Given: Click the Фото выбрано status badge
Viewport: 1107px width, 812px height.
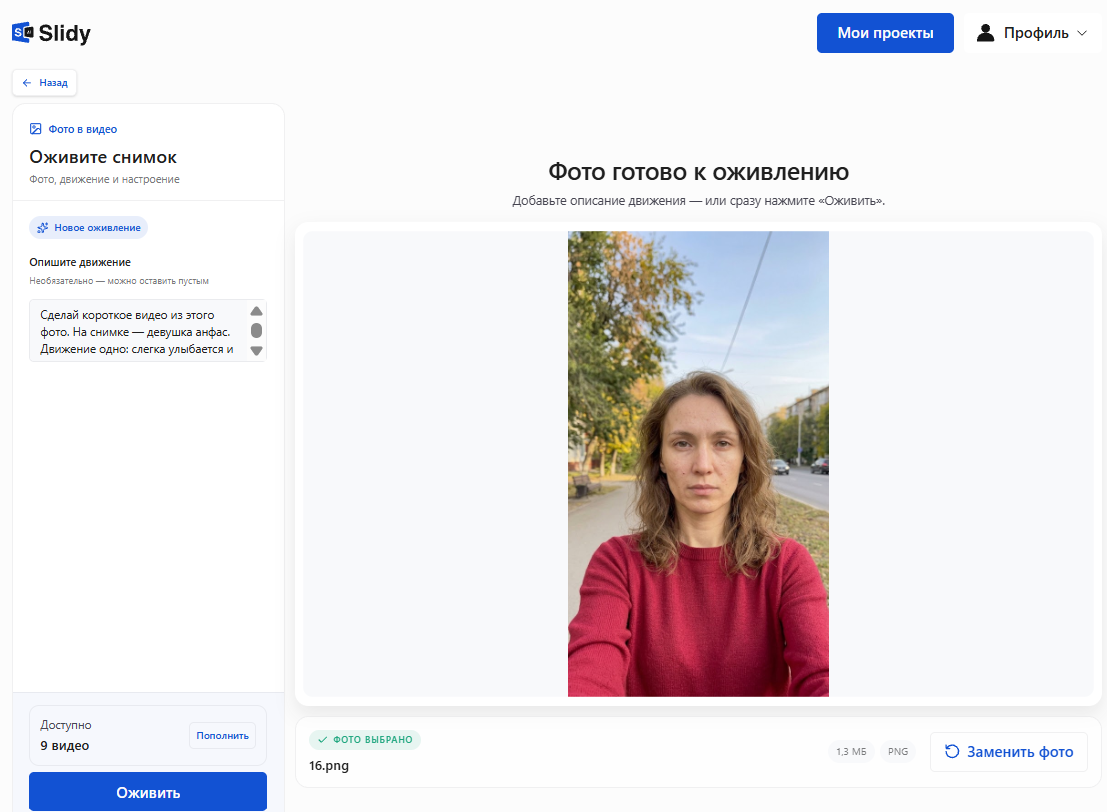Looking at the screenshot, I should click(365, 739).
